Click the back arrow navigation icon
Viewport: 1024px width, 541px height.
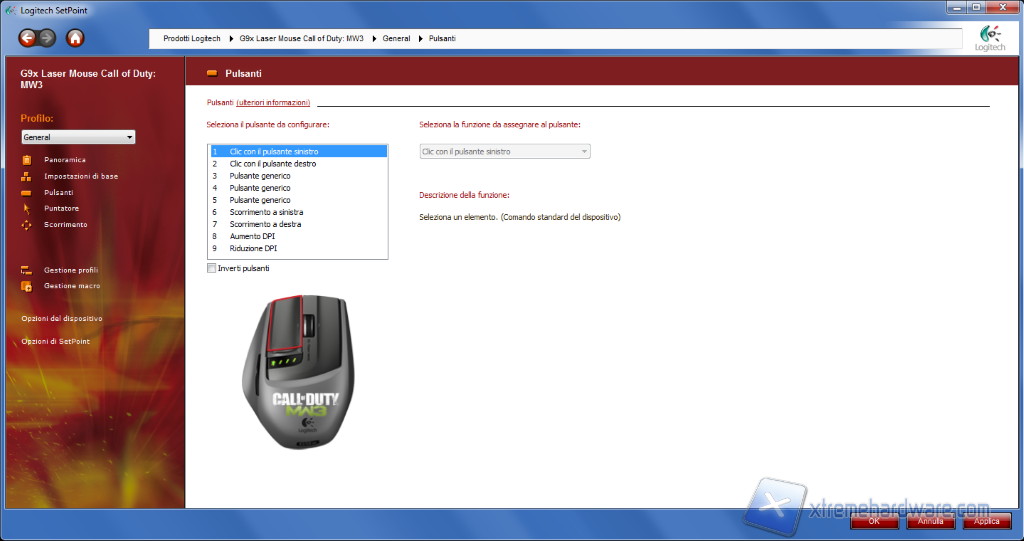pyautogui.click(x=27, y=38)
